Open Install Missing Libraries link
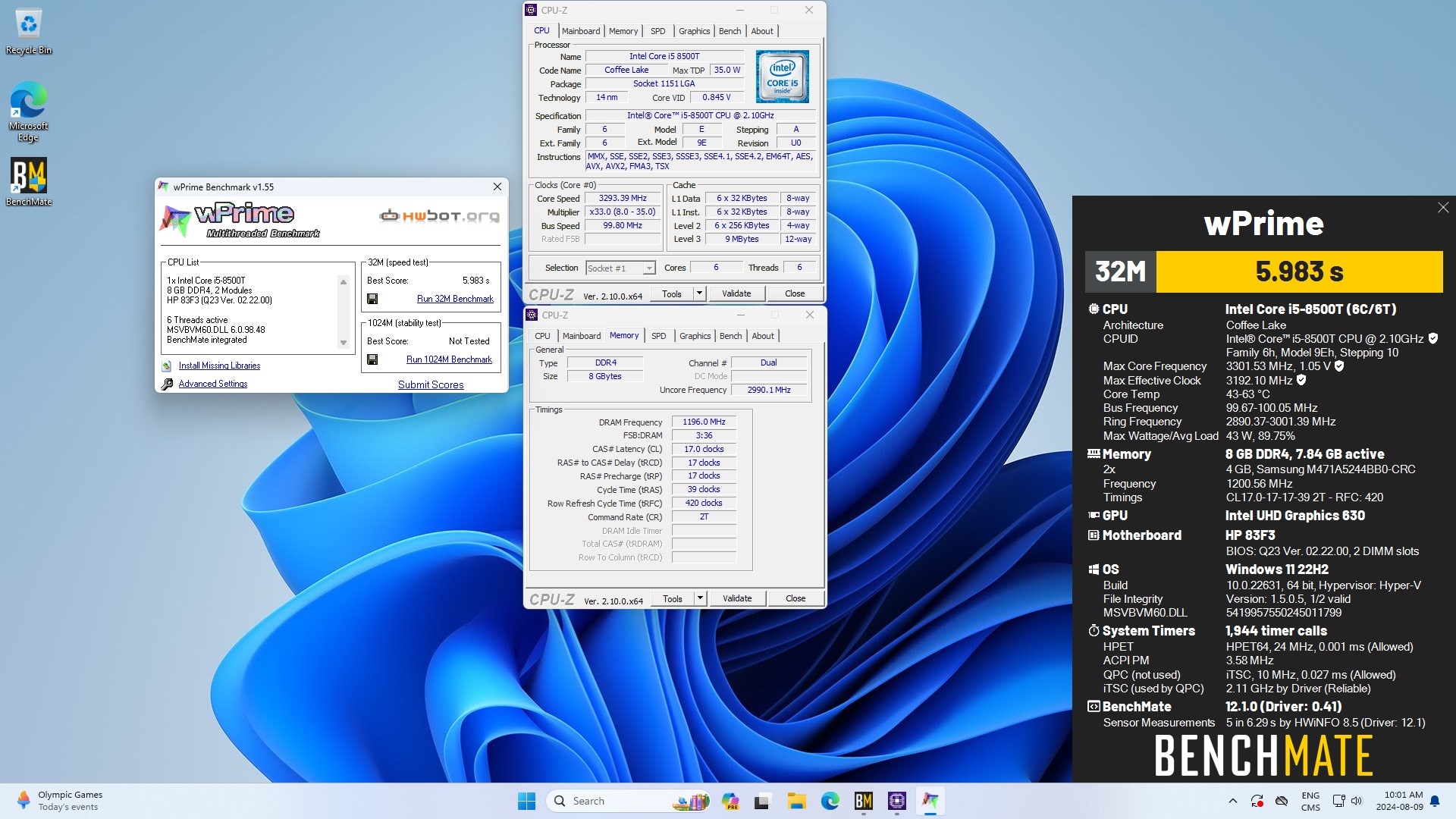This screenshot has height=819, width=1456. 219,366
